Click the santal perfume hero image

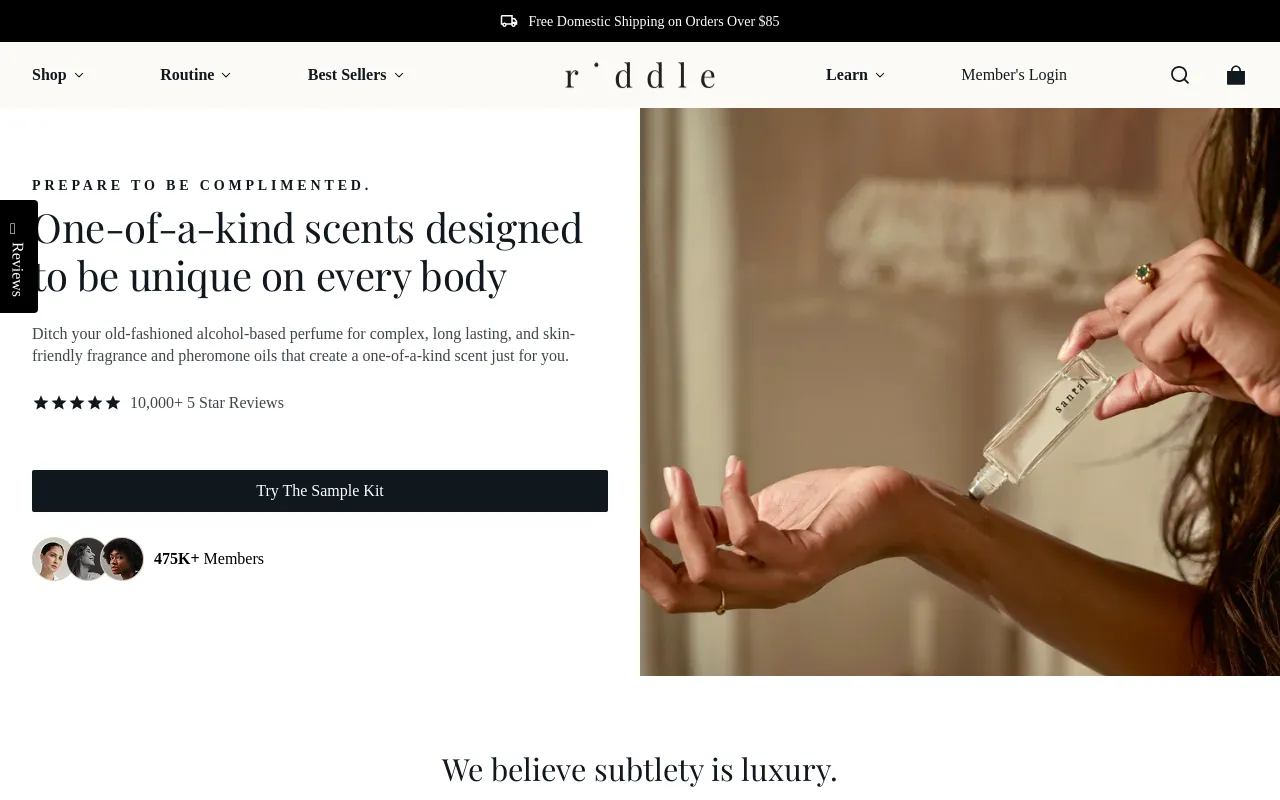click(960, 392)
